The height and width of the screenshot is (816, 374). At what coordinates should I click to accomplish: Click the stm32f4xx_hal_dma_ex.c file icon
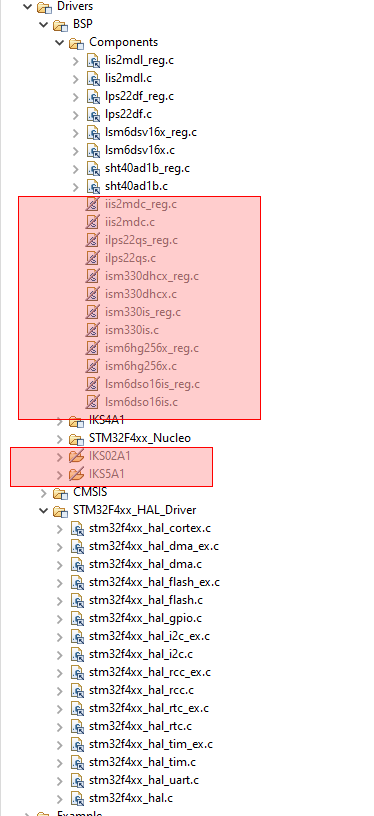click(77, 547)
